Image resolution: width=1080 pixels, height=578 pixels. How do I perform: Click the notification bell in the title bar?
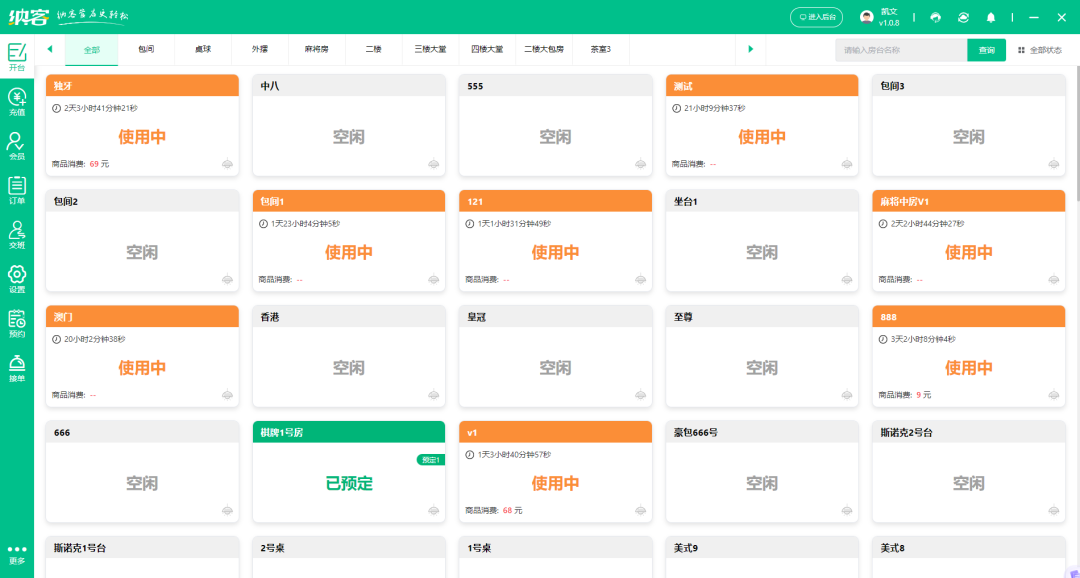[990, 17]
